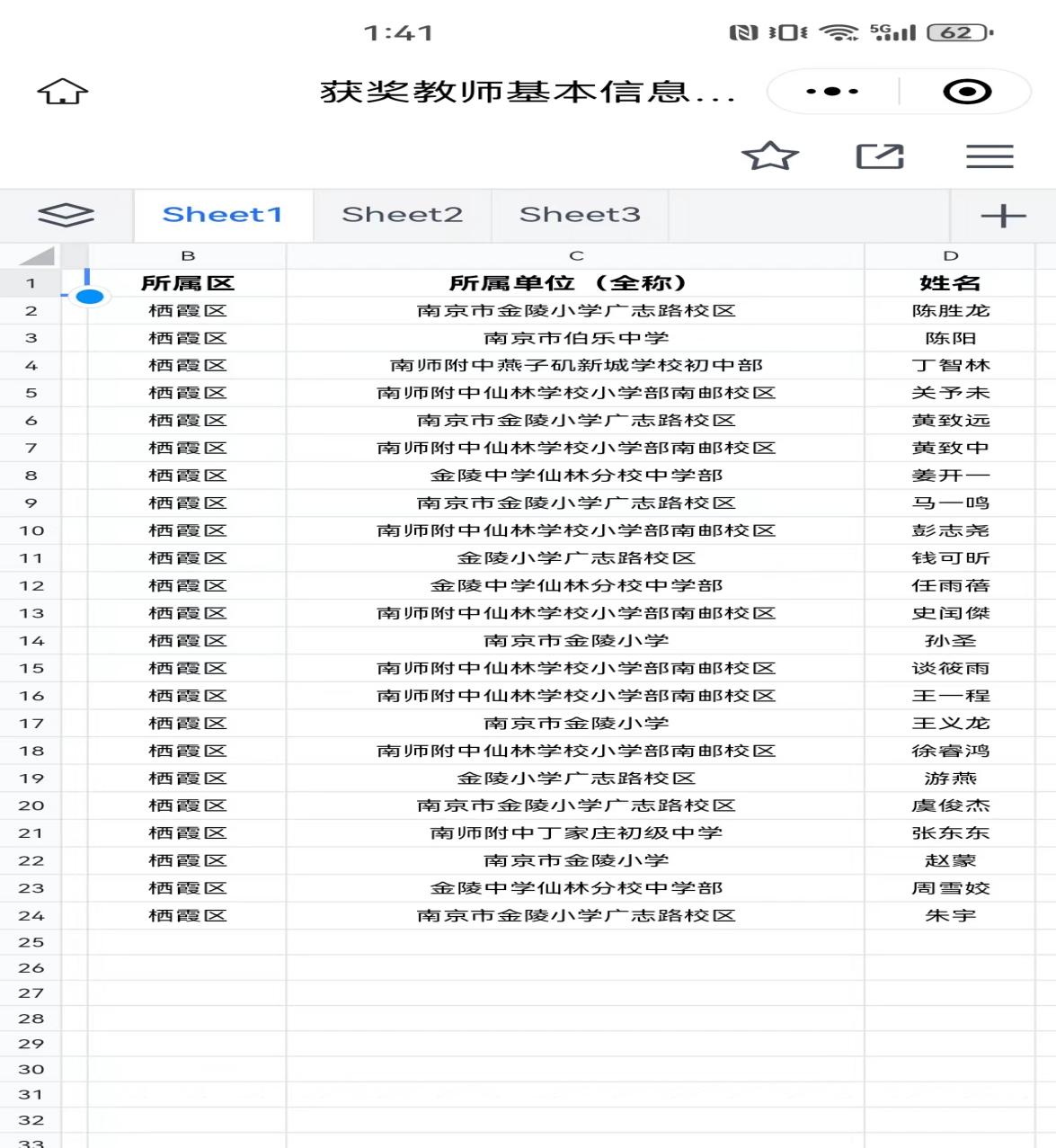The width and height of the screenshot is (1056, 1148).
Task: Click the cell containing 南京市伯乐中学
Action: pos(576,338)
